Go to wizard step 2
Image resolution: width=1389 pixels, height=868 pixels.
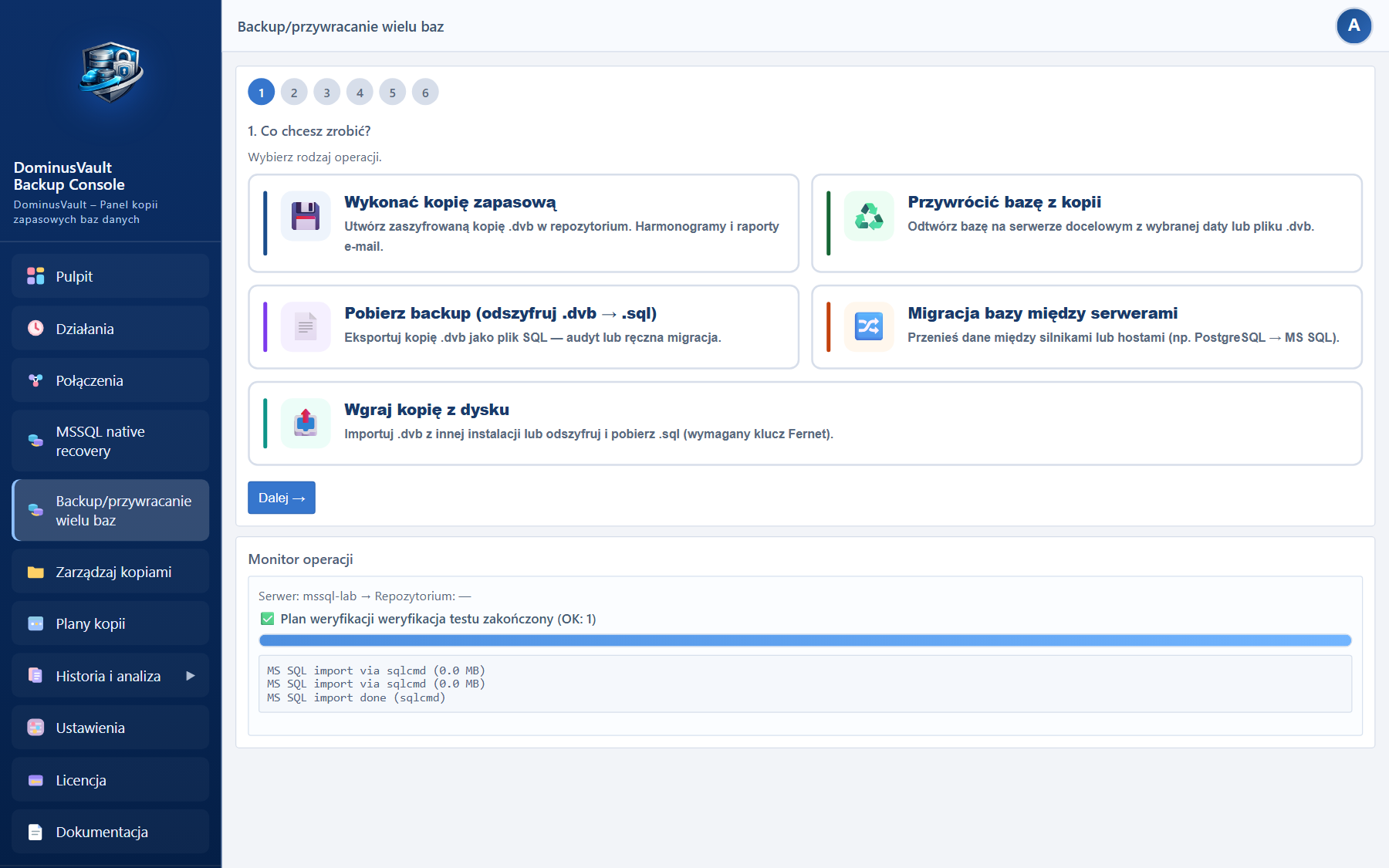[x=294, y=93]
